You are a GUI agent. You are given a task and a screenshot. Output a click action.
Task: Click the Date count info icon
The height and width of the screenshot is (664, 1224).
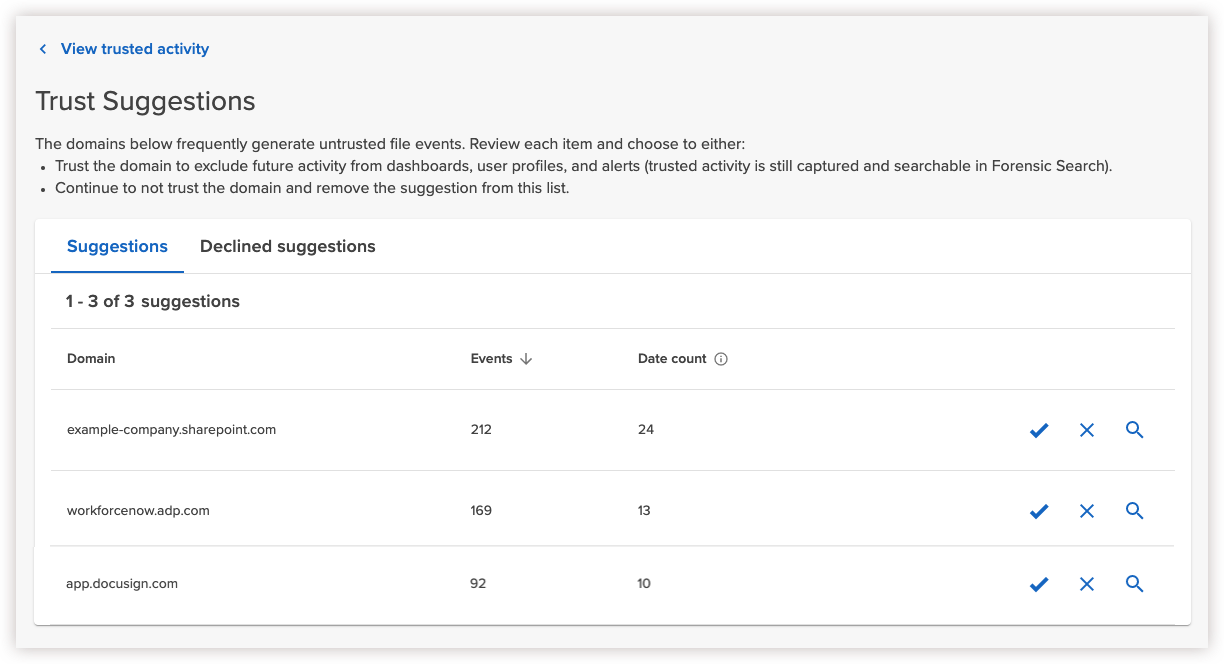721,359
